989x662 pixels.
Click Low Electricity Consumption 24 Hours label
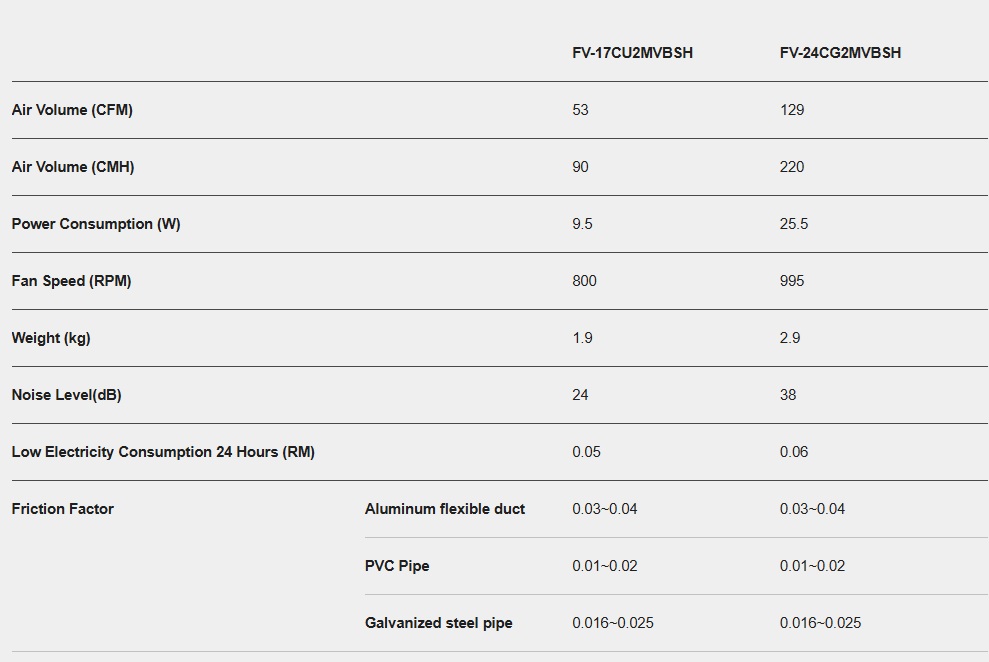(163, 452)
